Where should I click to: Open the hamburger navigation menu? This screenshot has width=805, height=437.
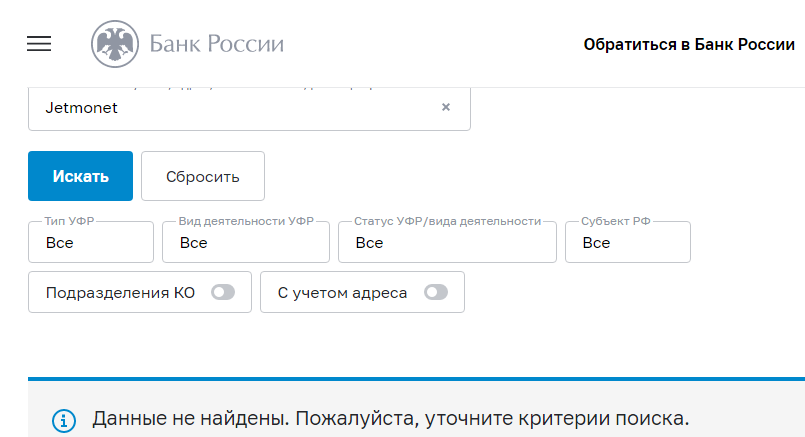39,44
